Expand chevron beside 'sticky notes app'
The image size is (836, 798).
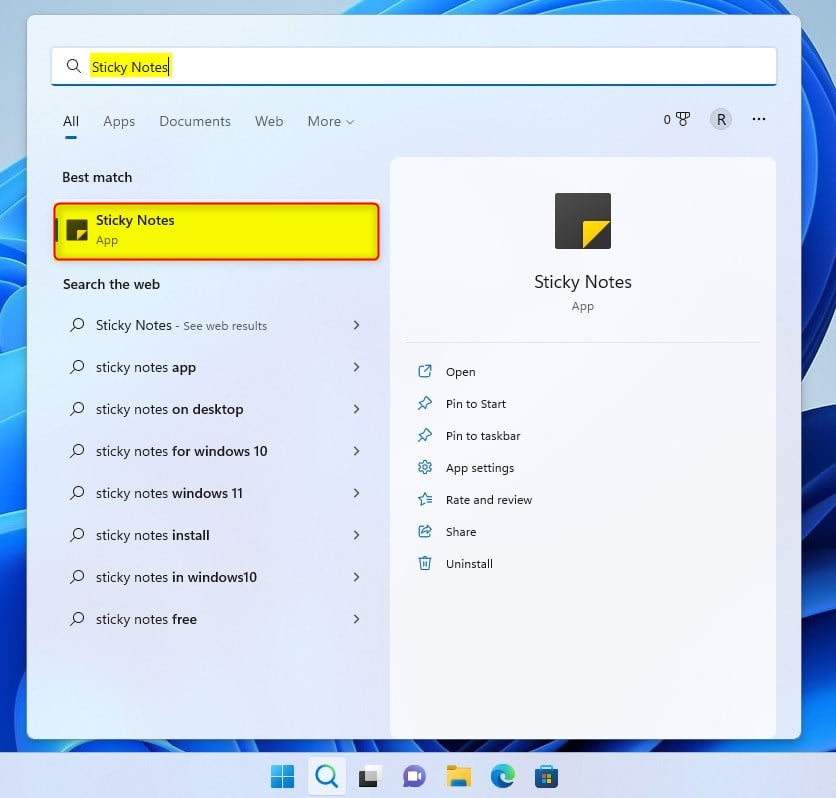click(x=357, y=367)
